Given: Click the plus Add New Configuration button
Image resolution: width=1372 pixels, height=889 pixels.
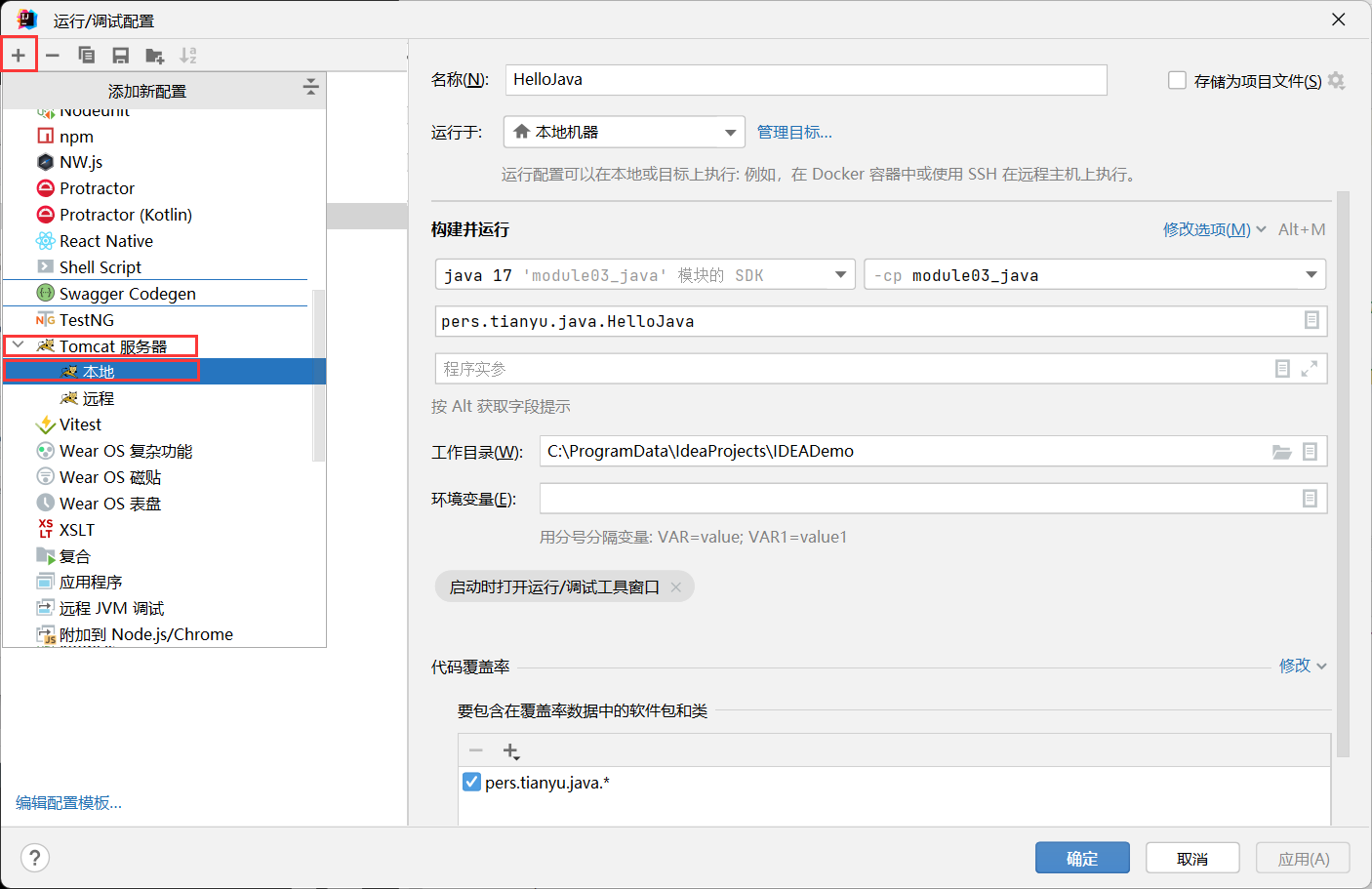Looking at the screenshot, I should (x=19, y=56).
